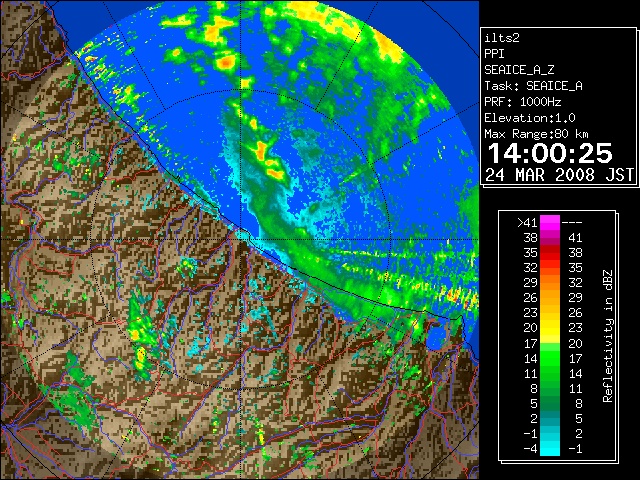Click the '>41' legend label
Screen dimensions: 640x480
[x=527, y=223]
